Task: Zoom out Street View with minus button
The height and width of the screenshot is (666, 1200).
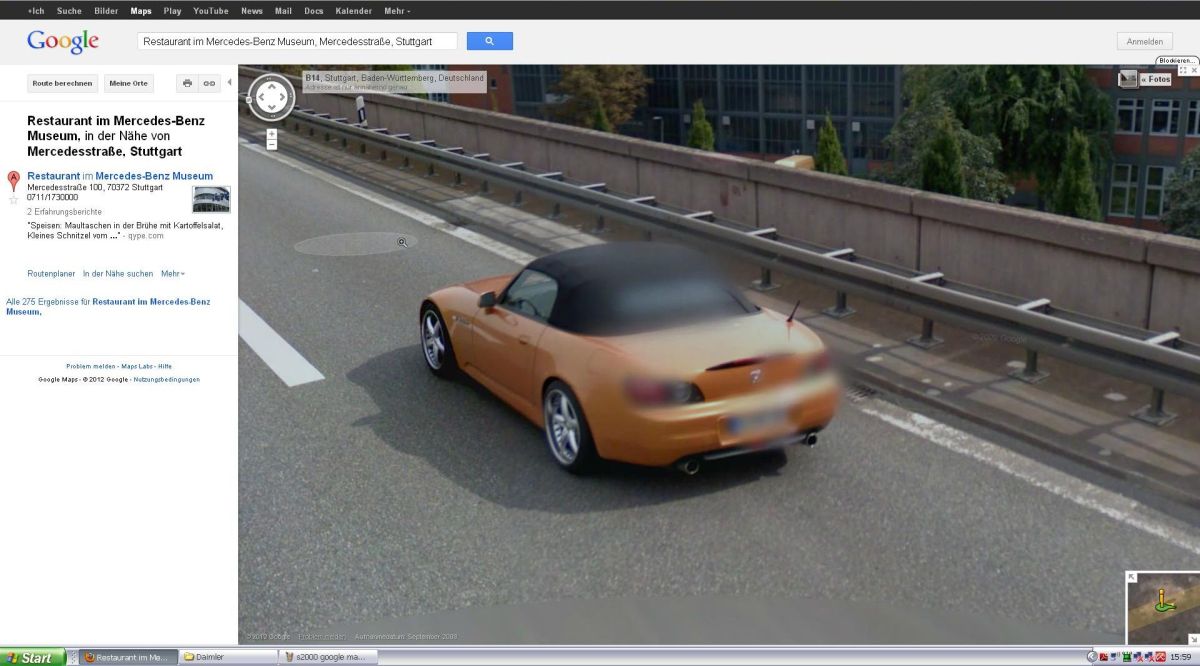Action: [272, 145]
